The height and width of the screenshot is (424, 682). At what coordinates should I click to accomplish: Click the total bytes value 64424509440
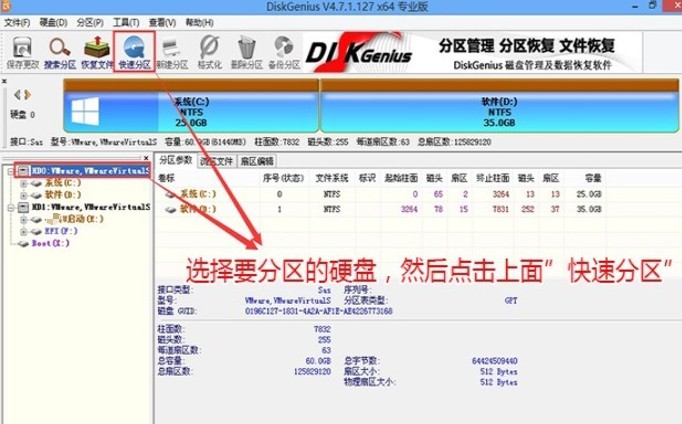point(495,361)
